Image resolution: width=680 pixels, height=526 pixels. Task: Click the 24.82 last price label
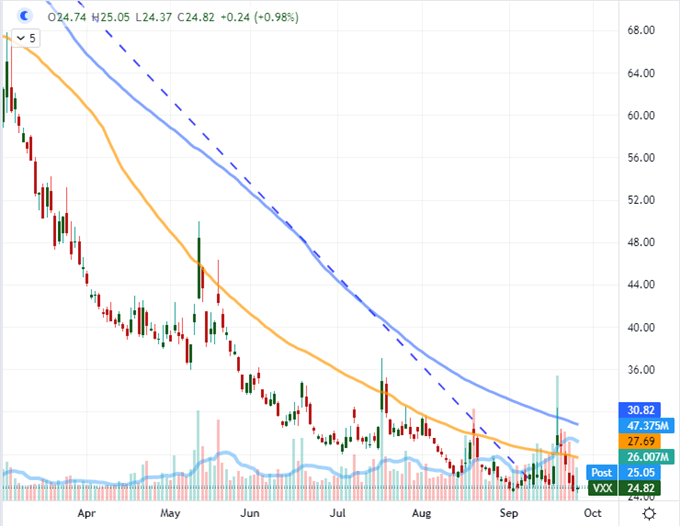640,488
